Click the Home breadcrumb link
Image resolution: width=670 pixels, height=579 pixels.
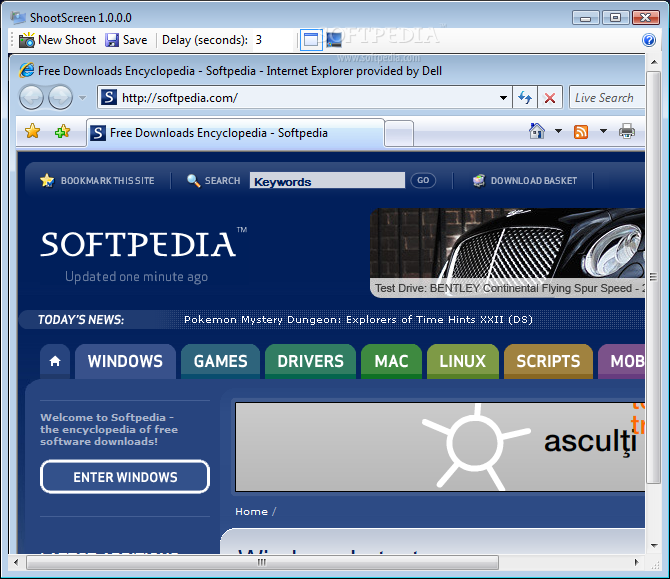(x=251, y=511)
